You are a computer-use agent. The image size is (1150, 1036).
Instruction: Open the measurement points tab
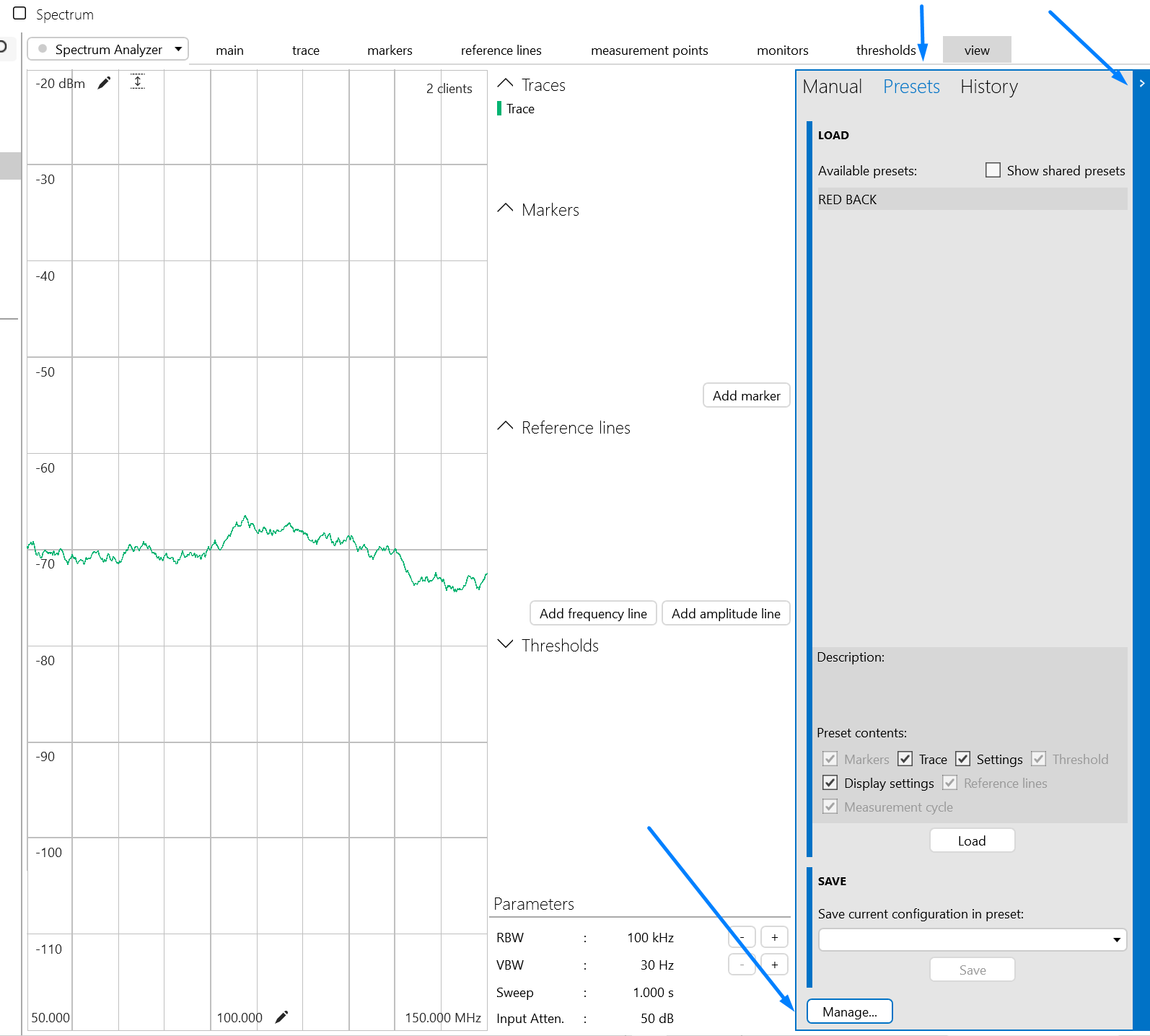coord(649,51)
